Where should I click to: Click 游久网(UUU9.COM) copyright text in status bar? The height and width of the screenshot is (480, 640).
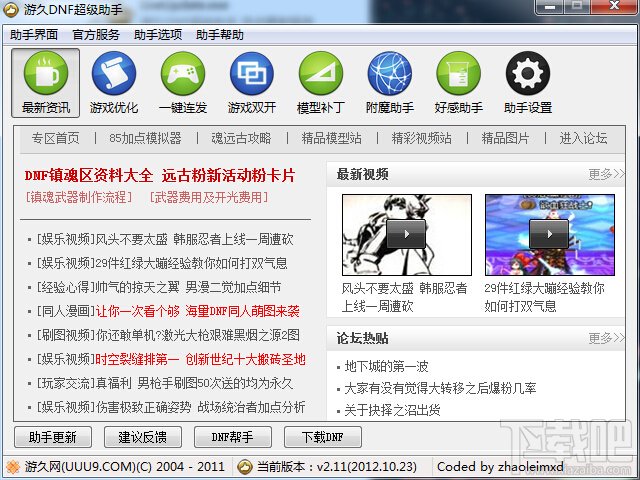(x=124, y=467)
